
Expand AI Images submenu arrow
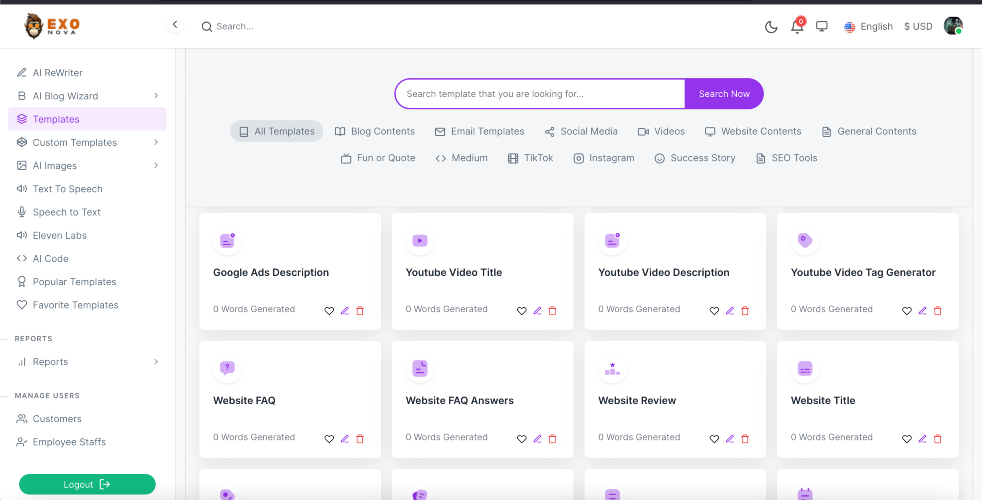156,165
